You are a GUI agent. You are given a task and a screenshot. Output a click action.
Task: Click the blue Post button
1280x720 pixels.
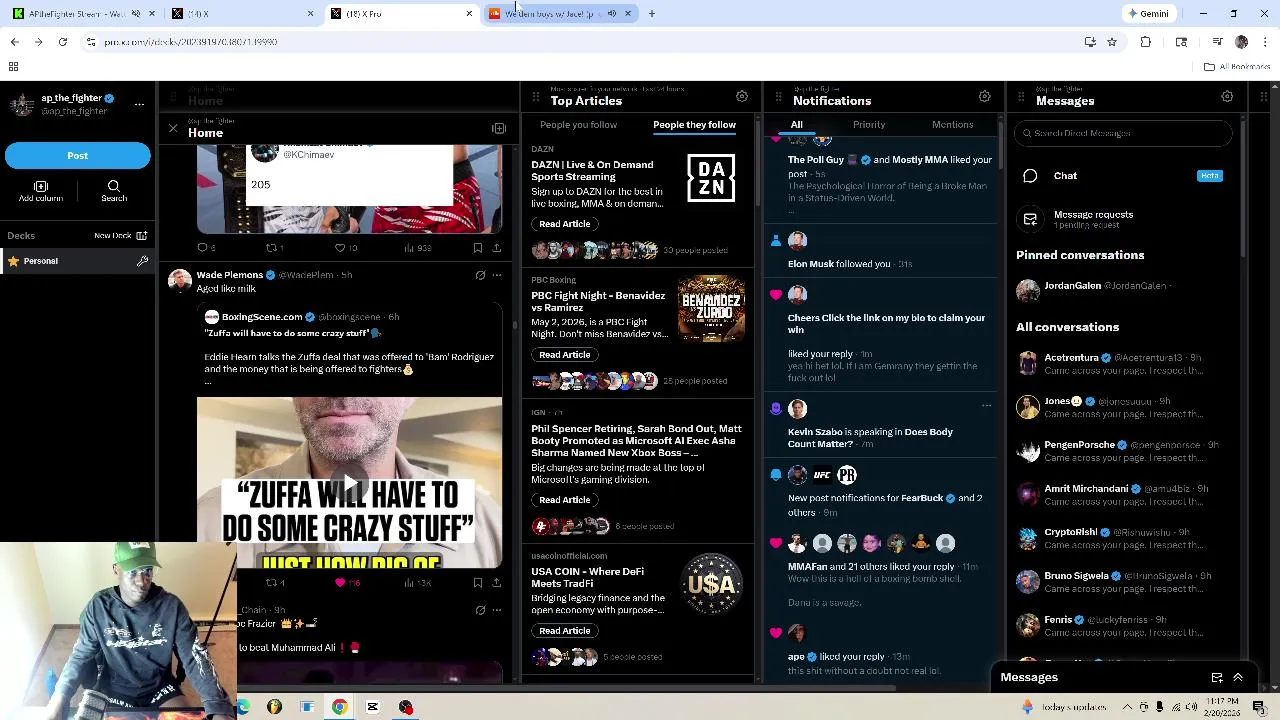click(77, 155)
